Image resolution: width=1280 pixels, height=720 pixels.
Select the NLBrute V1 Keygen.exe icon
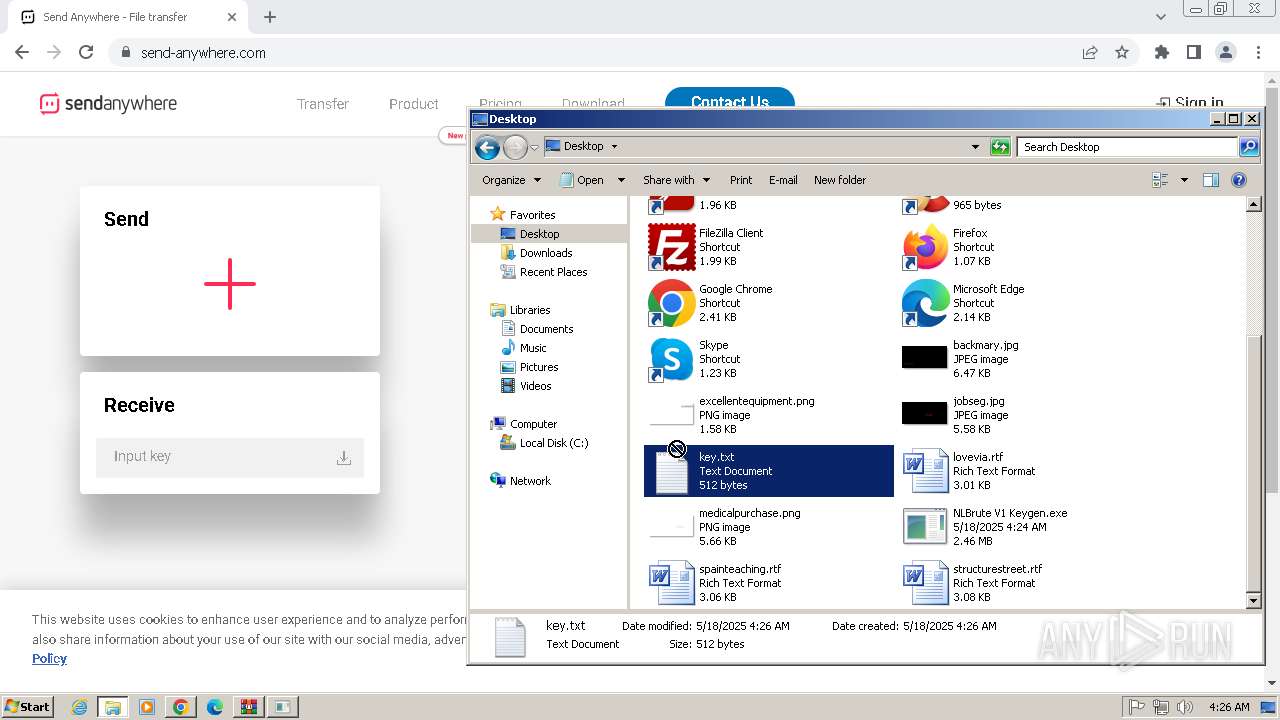point(925,526)
